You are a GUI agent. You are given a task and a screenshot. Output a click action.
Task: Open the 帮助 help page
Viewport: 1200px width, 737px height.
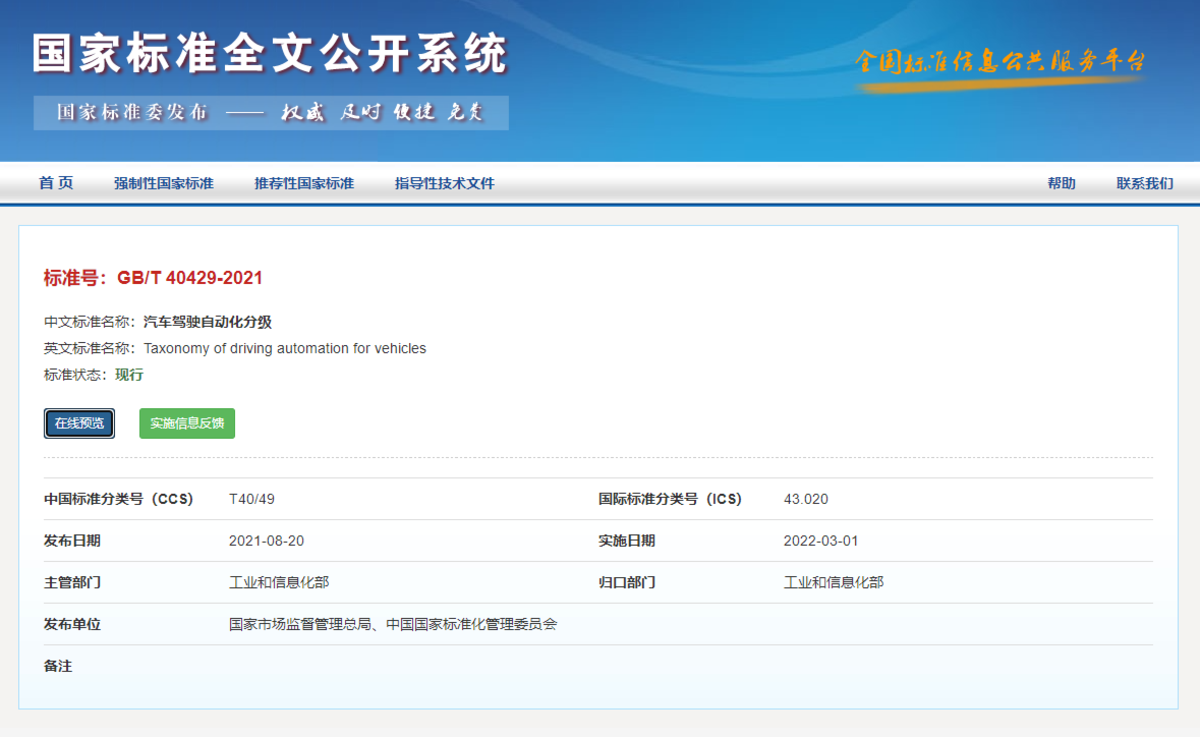coord(1061,183)
